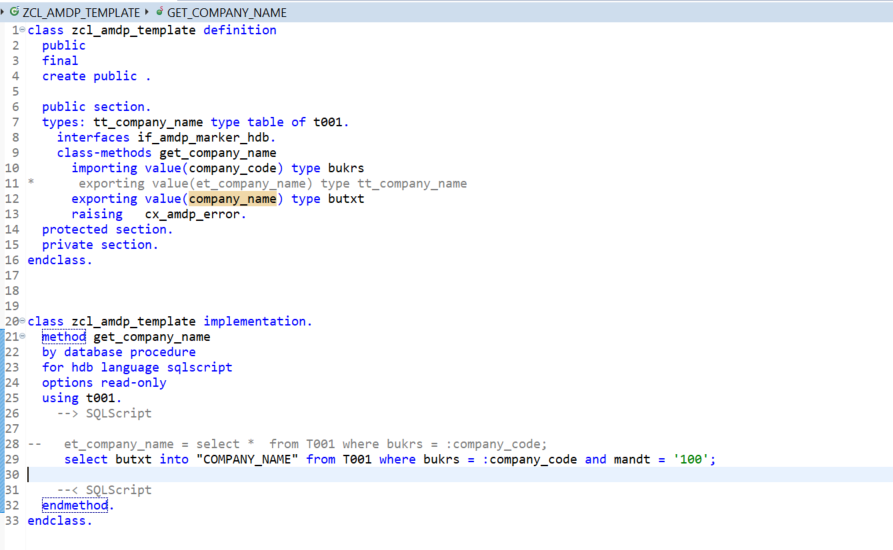Collapse the method fold at line 21

point(22,336)
